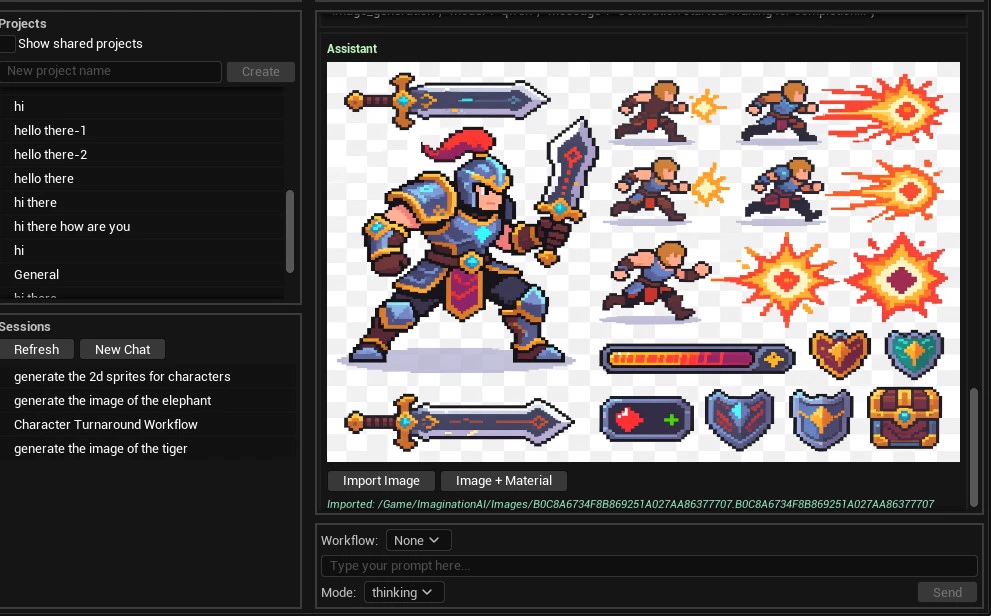Open the Workflow dropdown
The width and height of the screenshot is (991, 616).
(x=418, y=541)
